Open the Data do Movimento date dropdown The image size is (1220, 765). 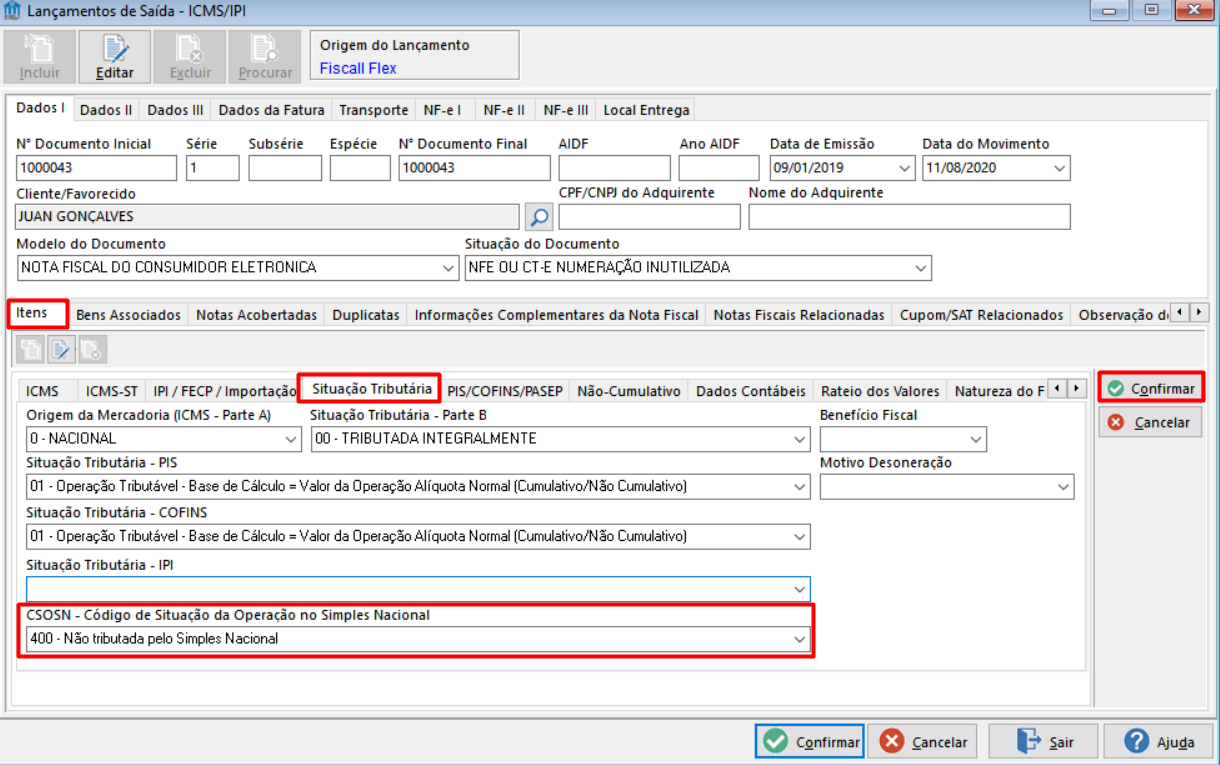click(1060, 168)
